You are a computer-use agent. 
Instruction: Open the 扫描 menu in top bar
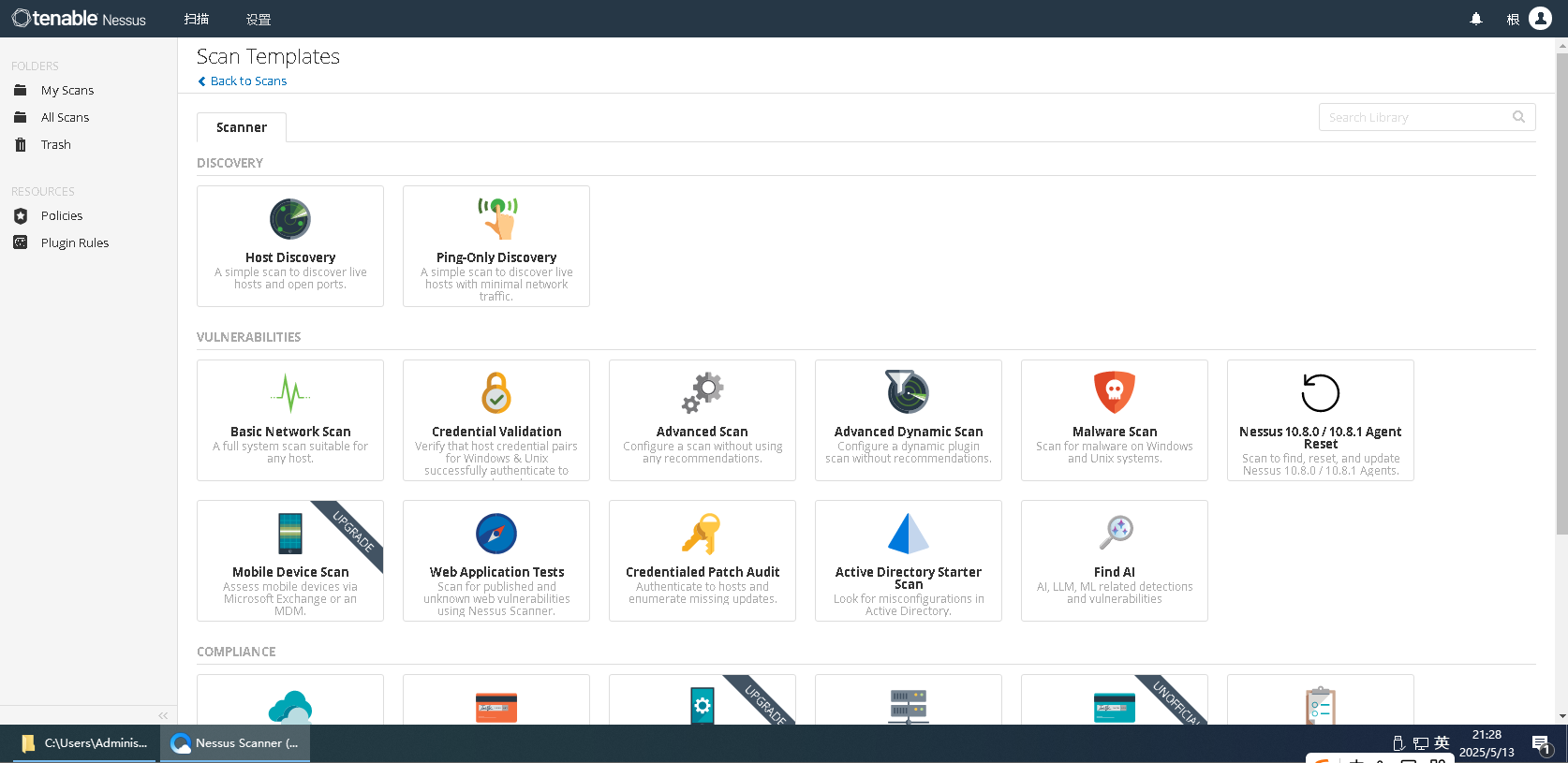[x=197, y=19]
